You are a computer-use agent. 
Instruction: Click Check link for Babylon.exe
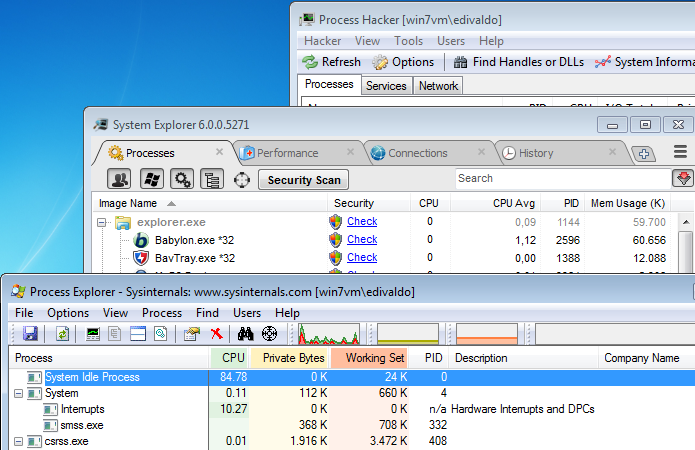coord(362,239)
